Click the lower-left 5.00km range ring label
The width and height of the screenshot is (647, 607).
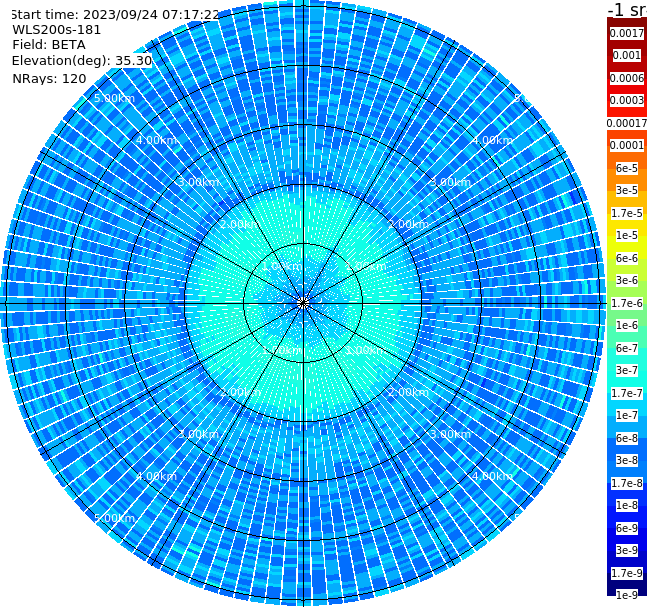pyautogui.click(x=114, y=518)
